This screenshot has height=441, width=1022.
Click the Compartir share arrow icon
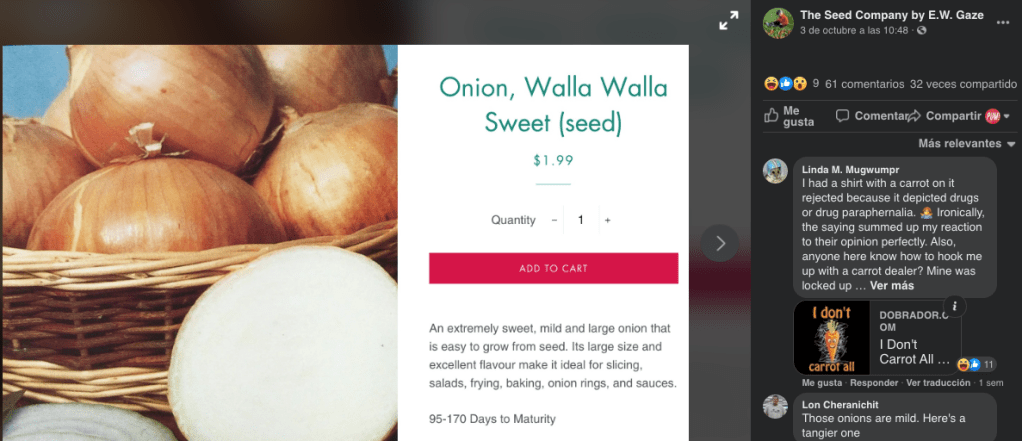(914, 116)
